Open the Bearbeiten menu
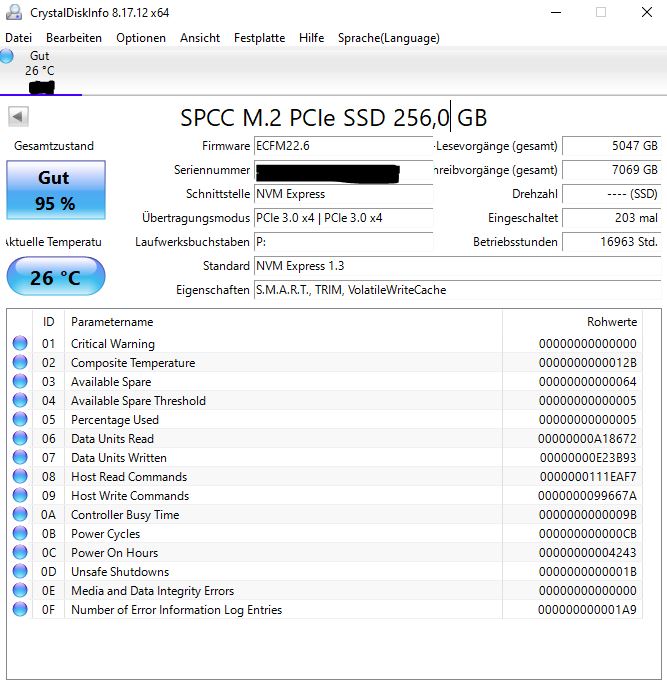Screen dimensions: 667x686 pos(74,38)
